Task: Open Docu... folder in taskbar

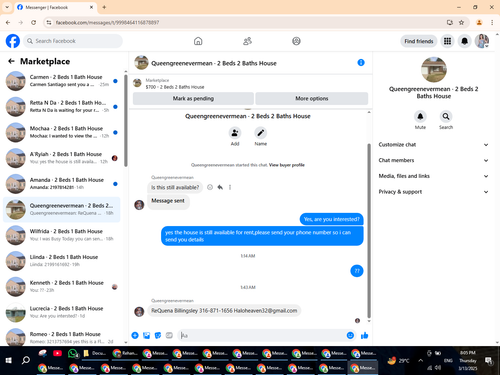Action: 95,353
